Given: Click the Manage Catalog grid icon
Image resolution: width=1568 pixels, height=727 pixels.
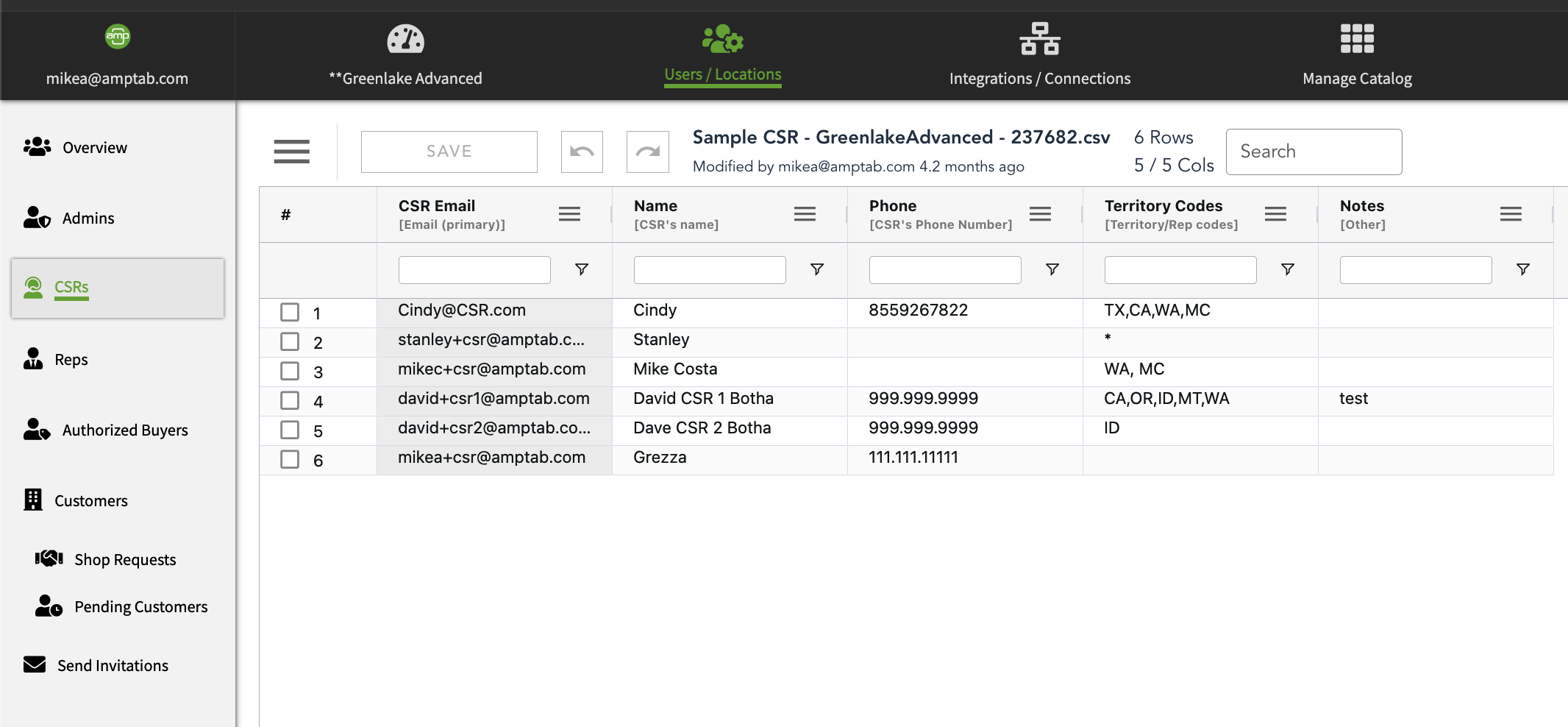Looking at the screenshot, I should 1357,39.
